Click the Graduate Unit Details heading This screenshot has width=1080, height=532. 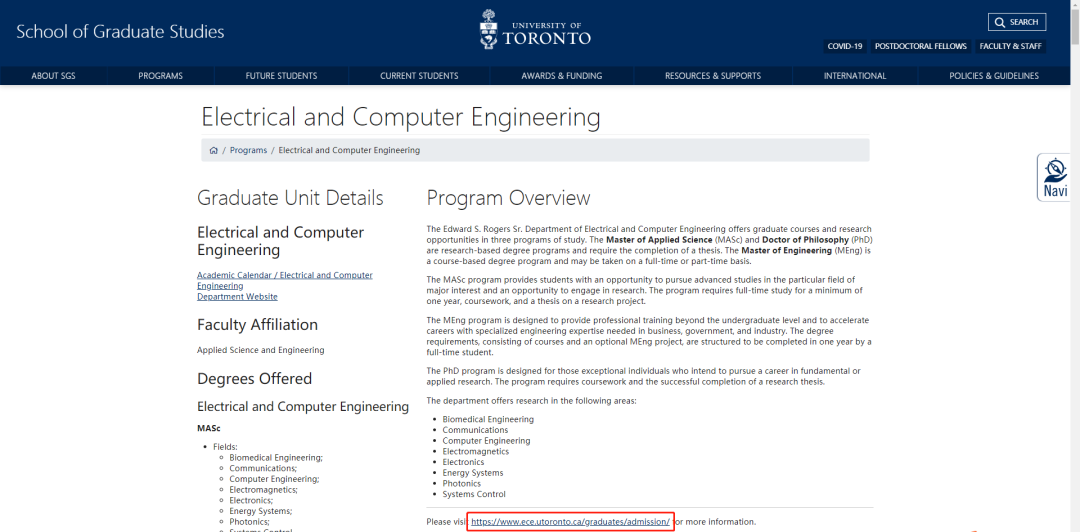(290, 198)
